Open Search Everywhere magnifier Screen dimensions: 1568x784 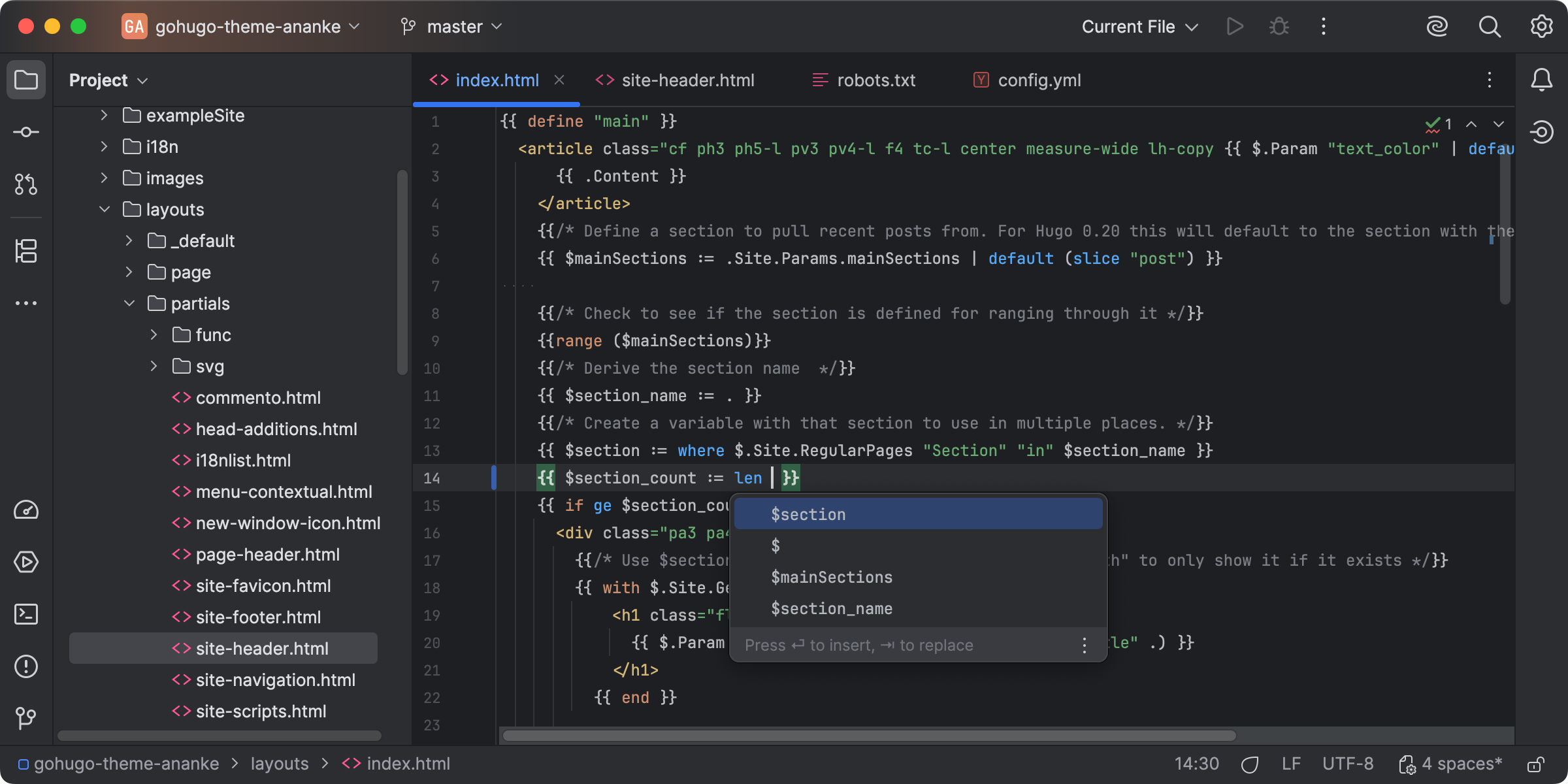pos(1490,26)
